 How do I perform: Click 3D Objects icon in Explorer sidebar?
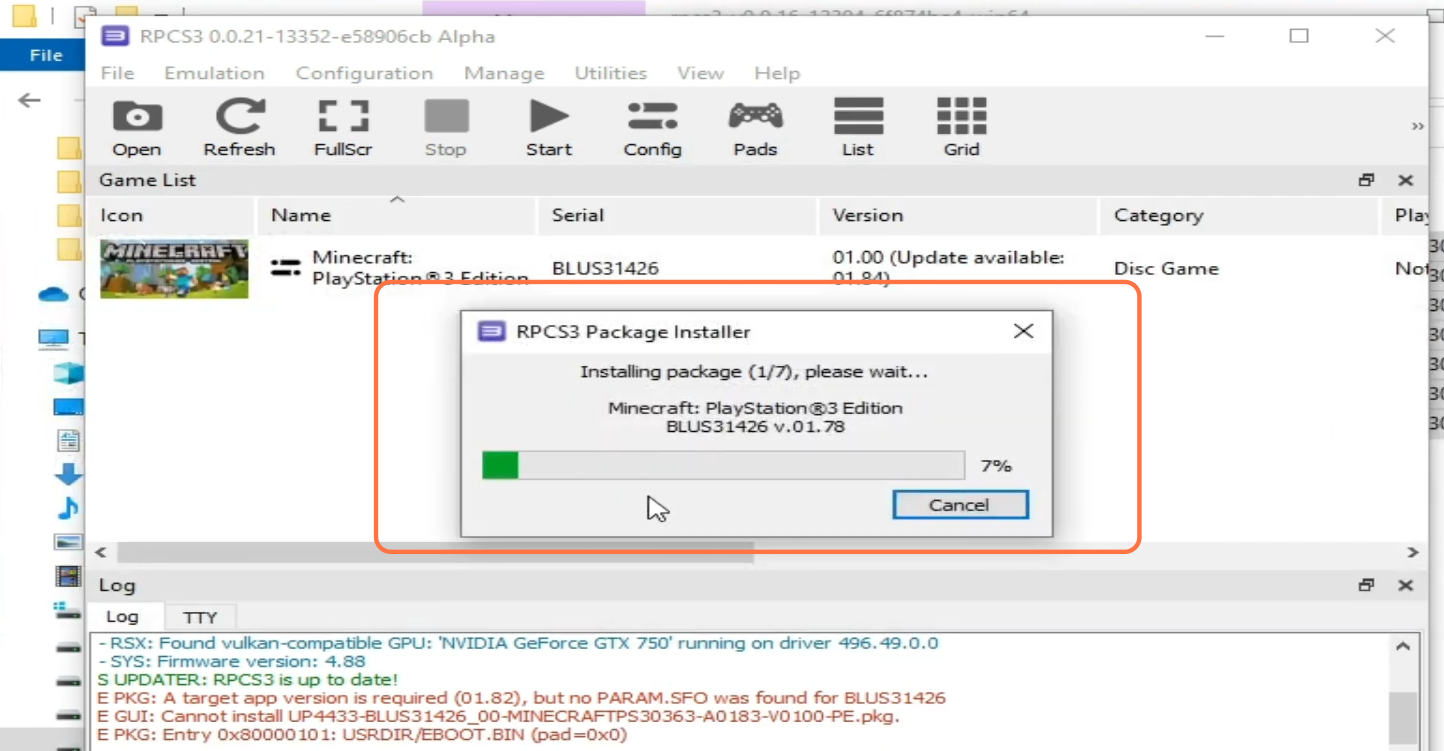pos(68,373)
